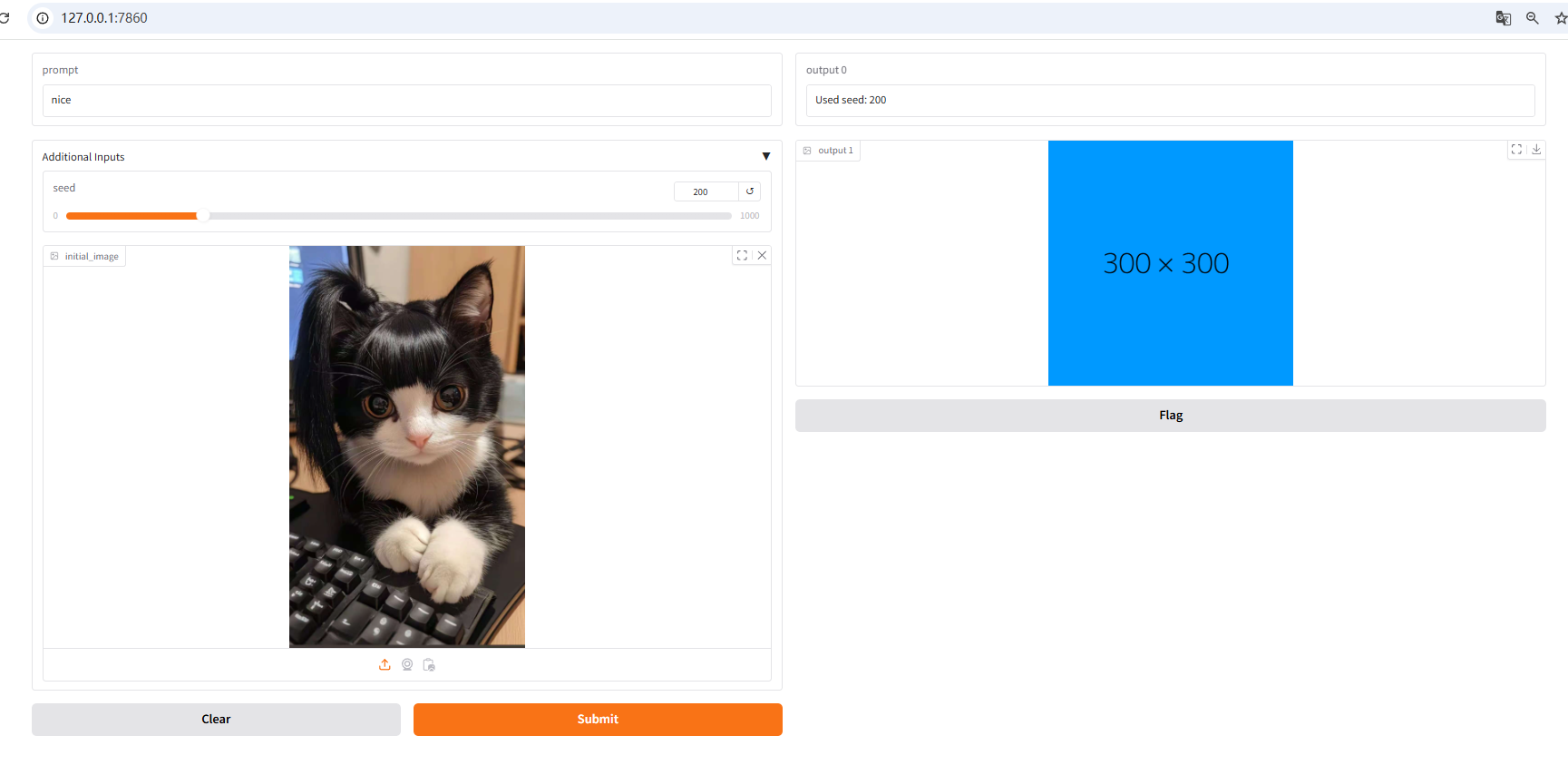
Task: Open the browser zoom magnifier icon
Action: [x=1533, y=18]
